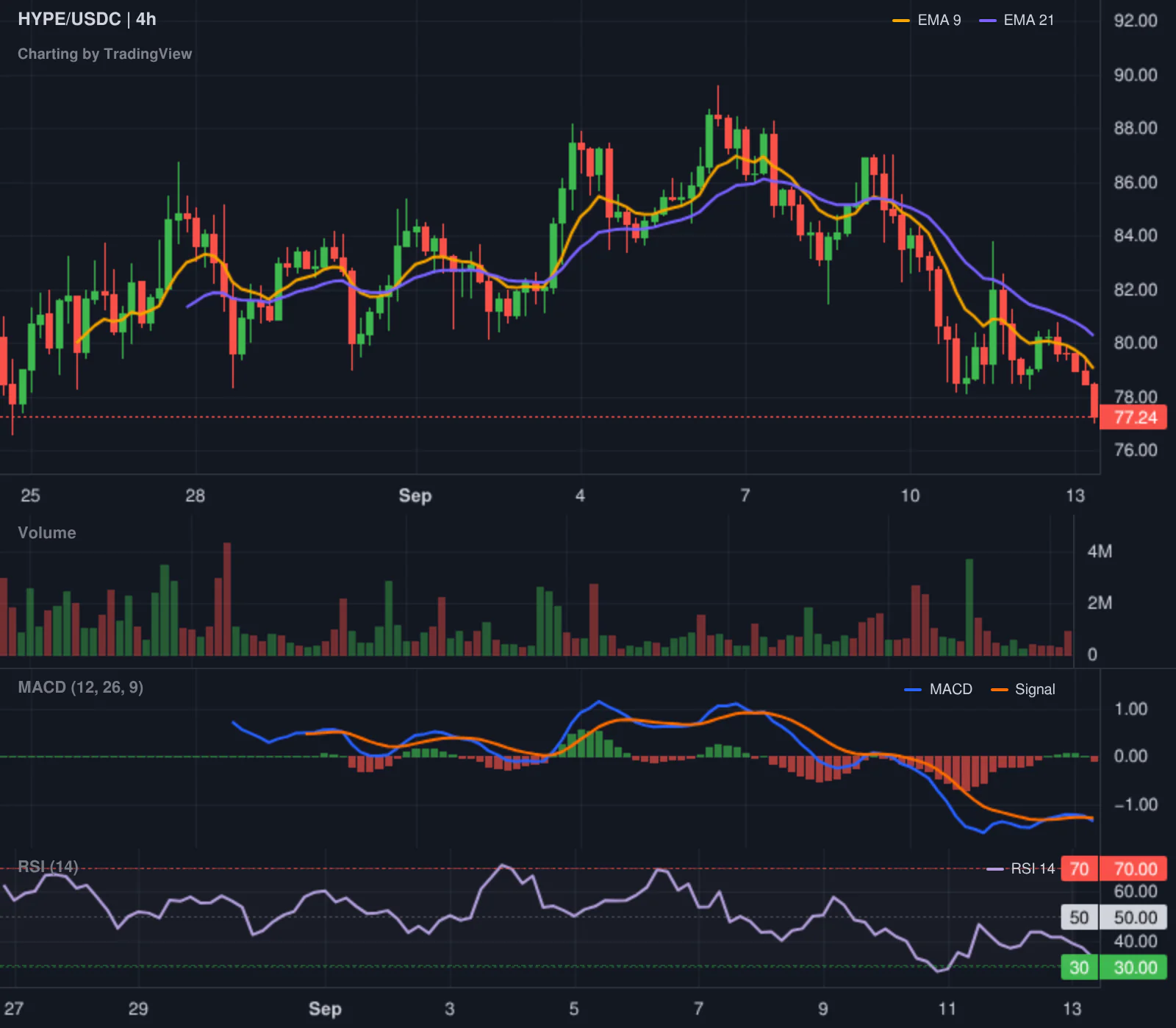Screen dimensions: 1176x1028
Task: Select date 28 on price chart time axis
Action: click(195, 496)
